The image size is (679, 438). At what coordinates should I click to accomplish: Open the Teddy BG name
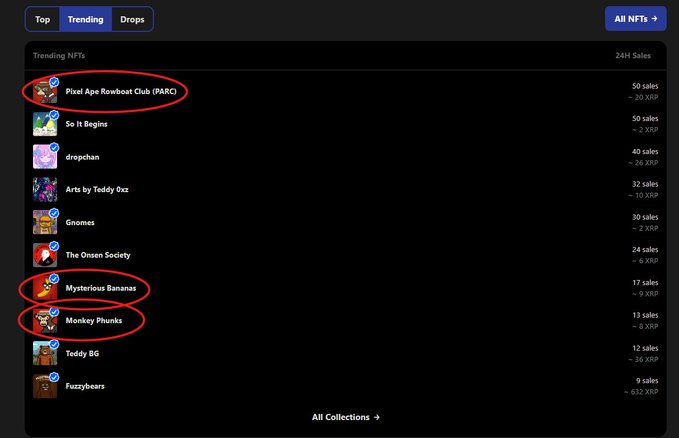82,354
